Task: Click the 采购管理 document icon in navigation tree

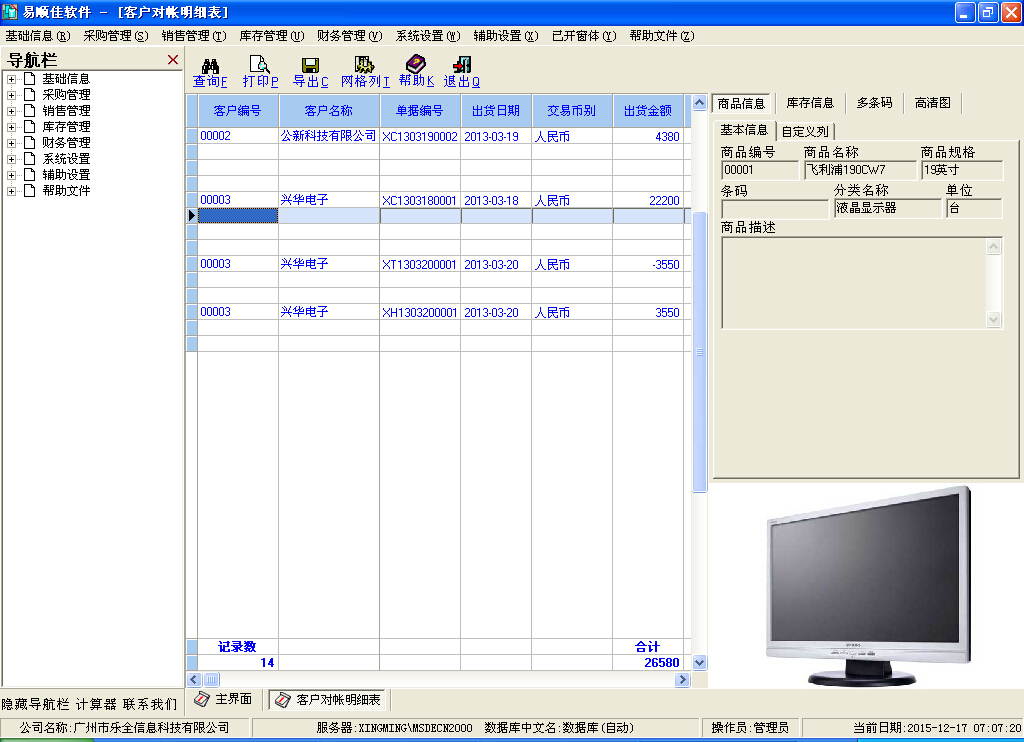Action: (29, 95)
